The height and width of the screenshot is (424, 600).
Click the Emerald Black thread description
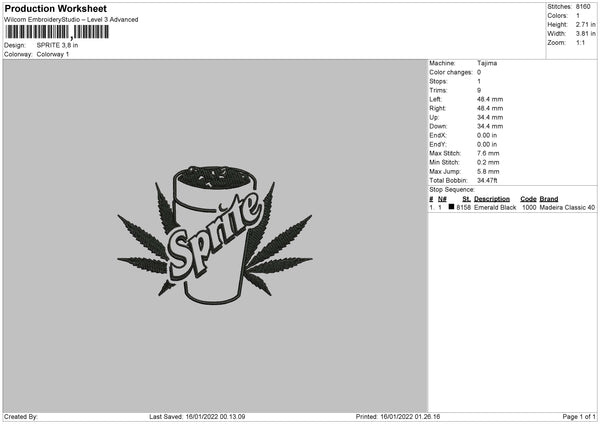pyautogui.click(x=495, y=207)
